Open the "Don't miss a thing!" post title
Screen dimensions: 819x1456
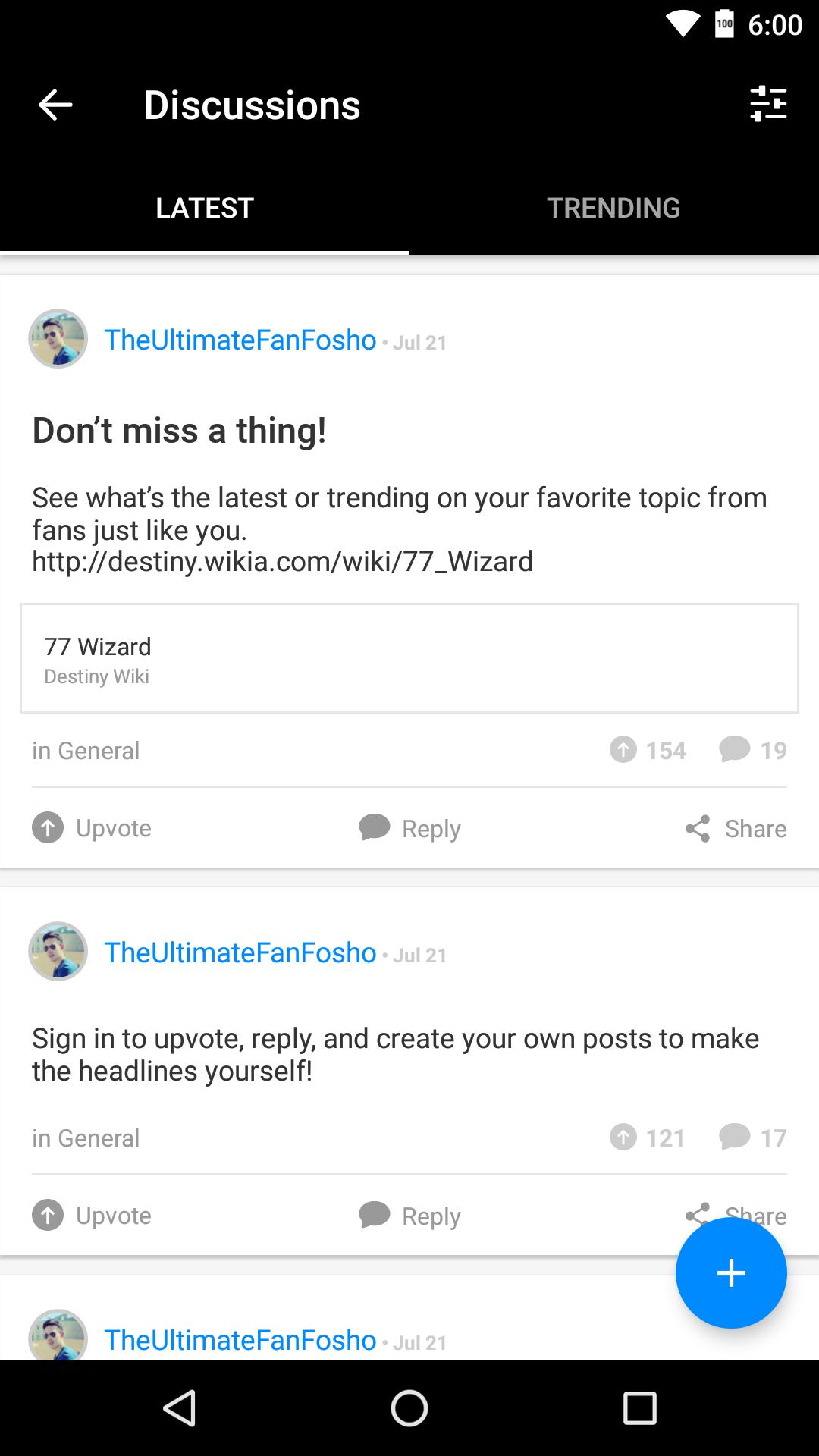pos(179,431)
